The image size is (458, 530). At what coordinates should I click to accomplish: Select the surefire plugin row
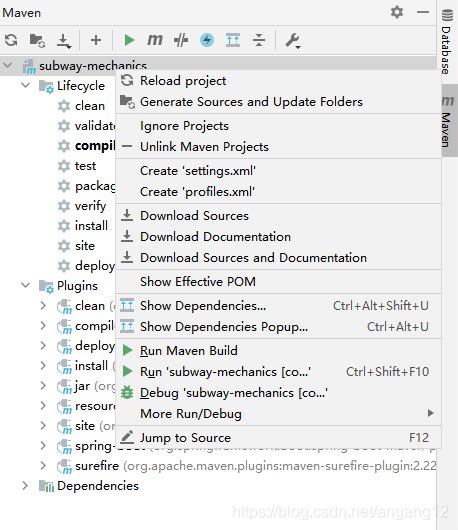(x=218, y=466)
